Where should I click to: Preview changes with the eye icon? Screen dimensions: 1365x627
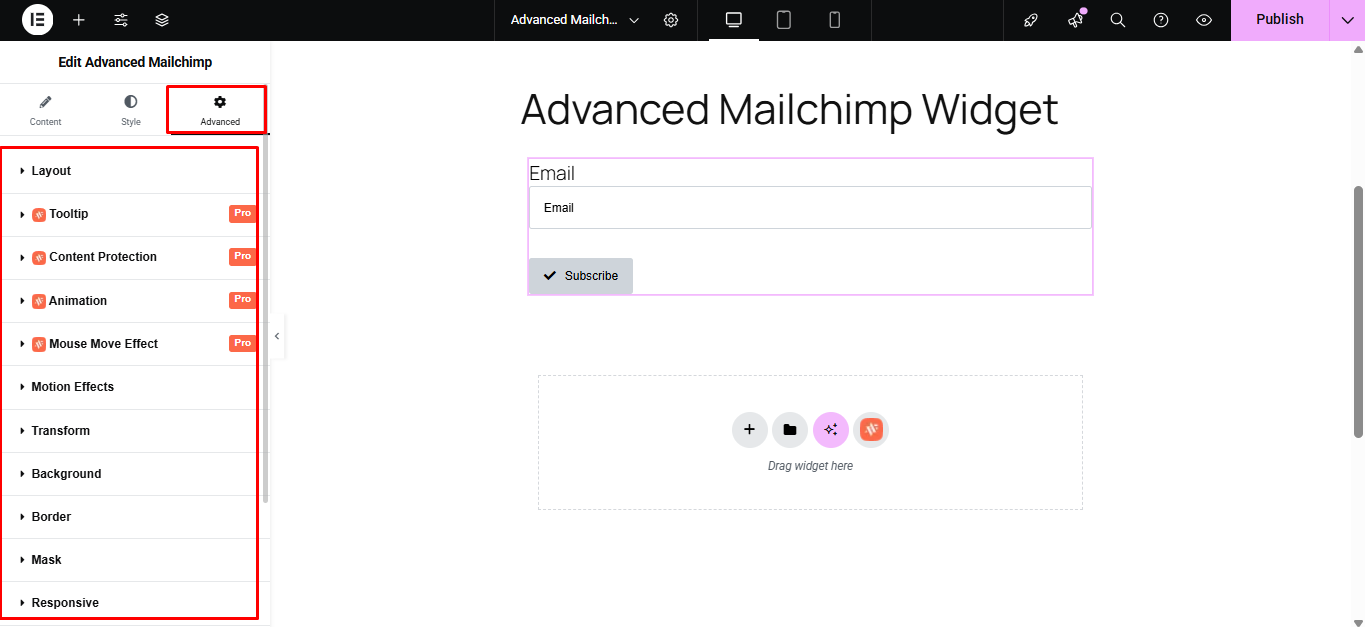1204,20
